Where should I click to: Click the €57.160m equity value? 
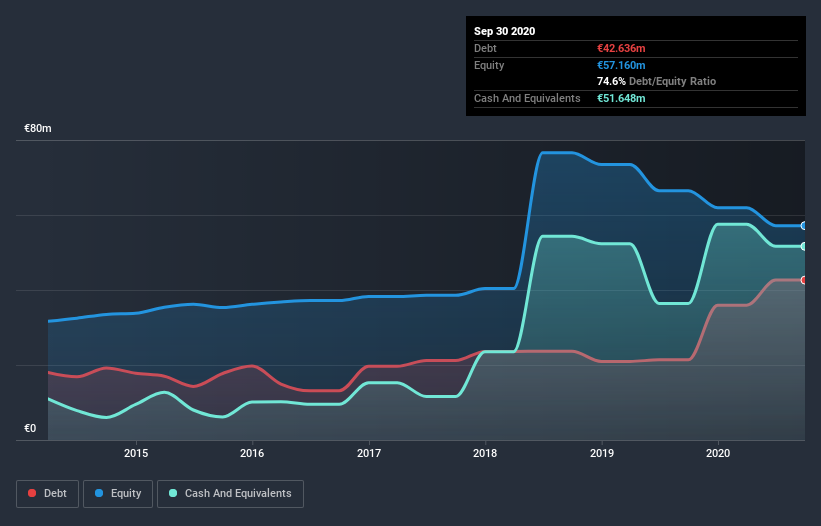click(621, 65)
